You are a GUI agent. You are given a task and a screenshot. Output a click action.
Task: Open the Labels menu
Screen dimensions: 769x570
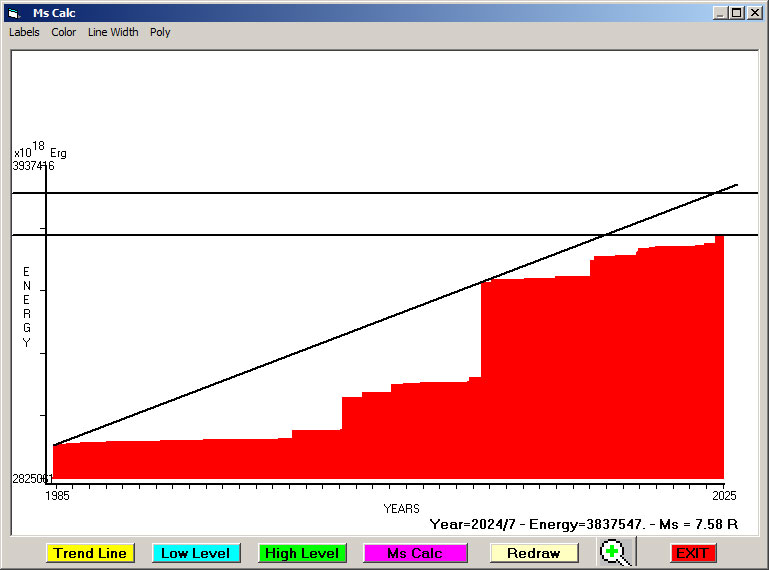[x=24, y=32]
